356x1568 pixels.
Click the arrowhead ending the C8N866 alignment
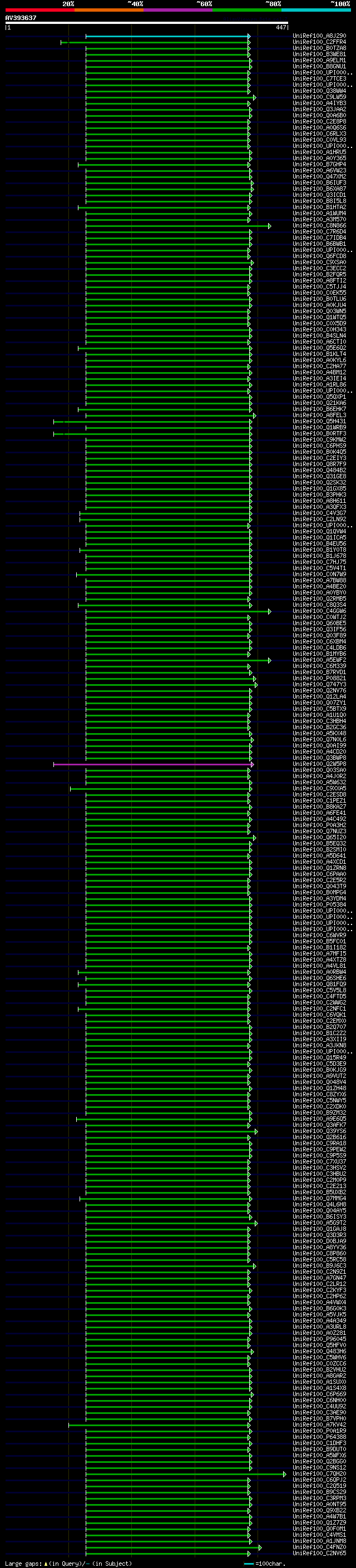(x=270, y=226)
